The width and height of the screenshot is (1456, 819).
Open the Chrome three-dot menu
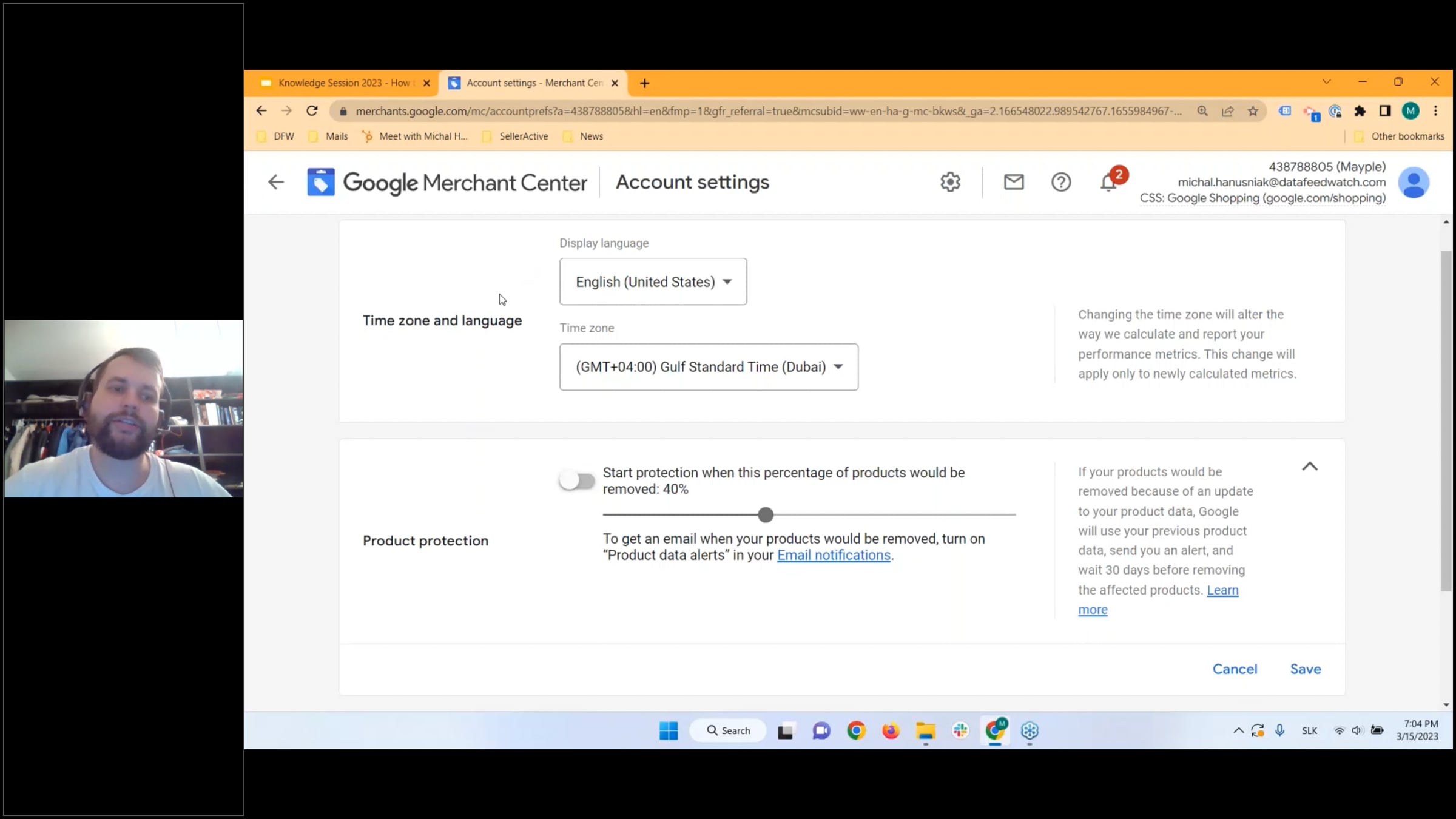pos(1435,111)
